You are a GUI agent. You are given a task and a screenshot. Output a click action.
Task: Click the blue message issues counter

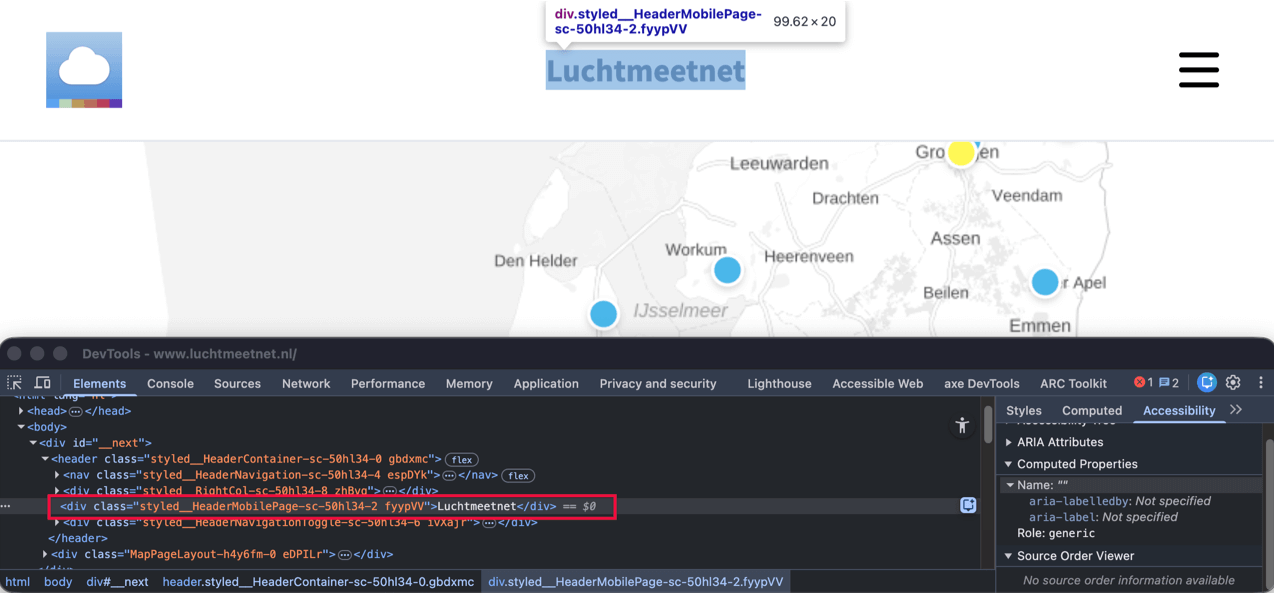[x=1168, y=383]
